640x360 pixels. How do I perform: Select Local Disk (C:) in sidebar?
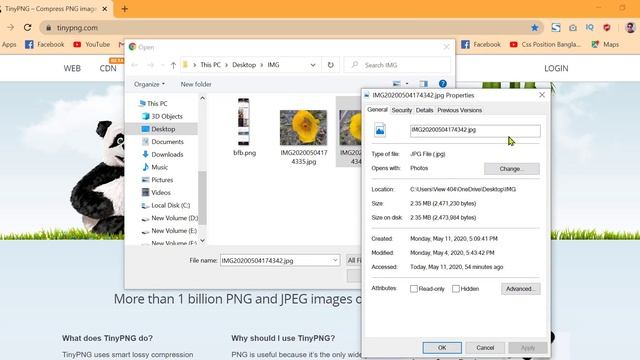[166, 205]
